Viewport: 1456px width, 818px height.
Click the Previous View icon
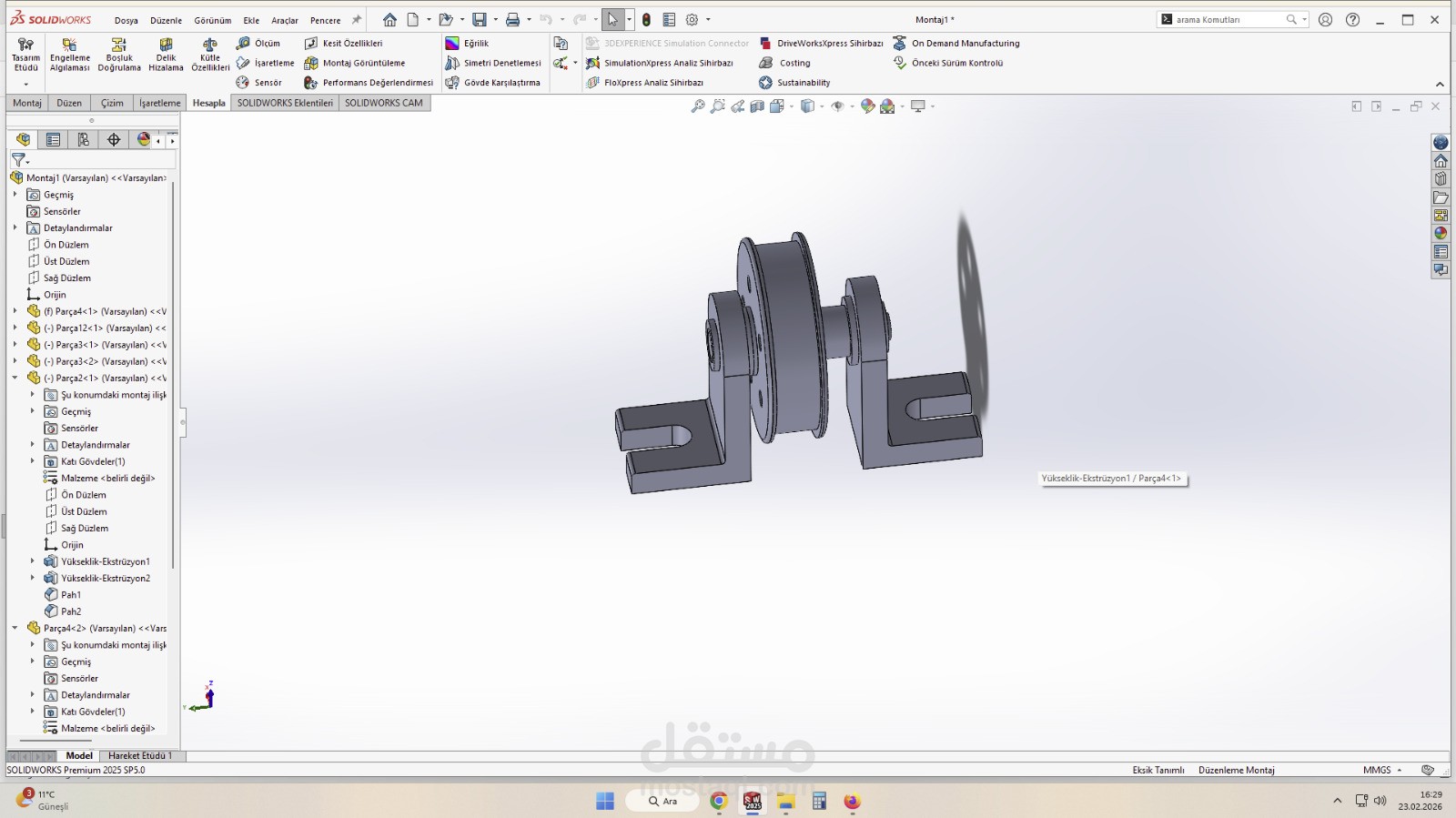[737, 106]
